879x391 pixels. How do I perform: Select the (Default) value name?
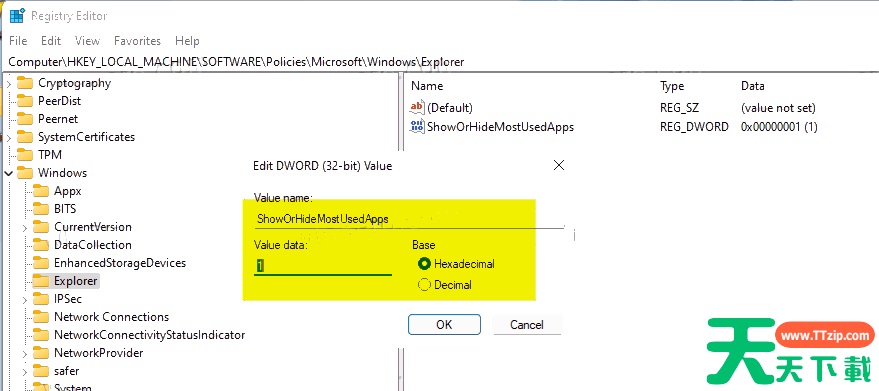[450, 107]
